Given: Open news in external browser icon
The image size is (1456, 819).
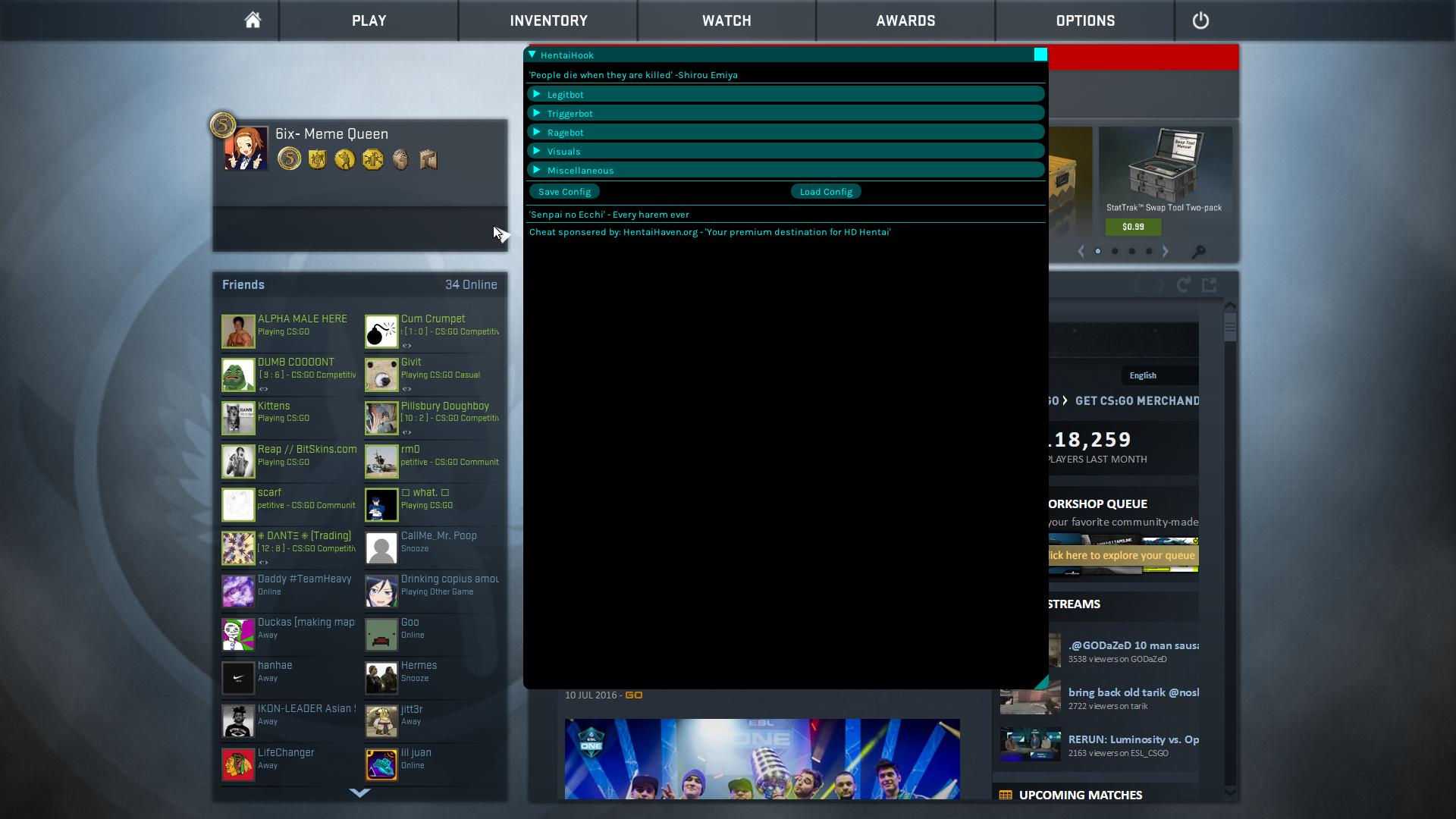Looking at the screenshot, I should point(1210,285).
